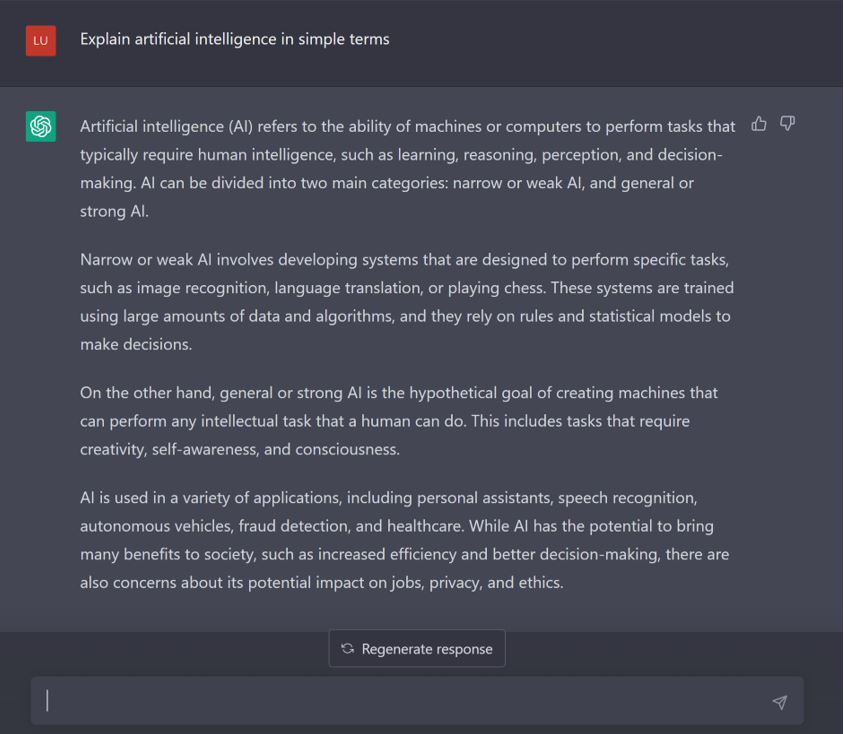Viewport: 844px width, 734px height.
Task: Click the thumbs down icon
Action: (788, 124)
